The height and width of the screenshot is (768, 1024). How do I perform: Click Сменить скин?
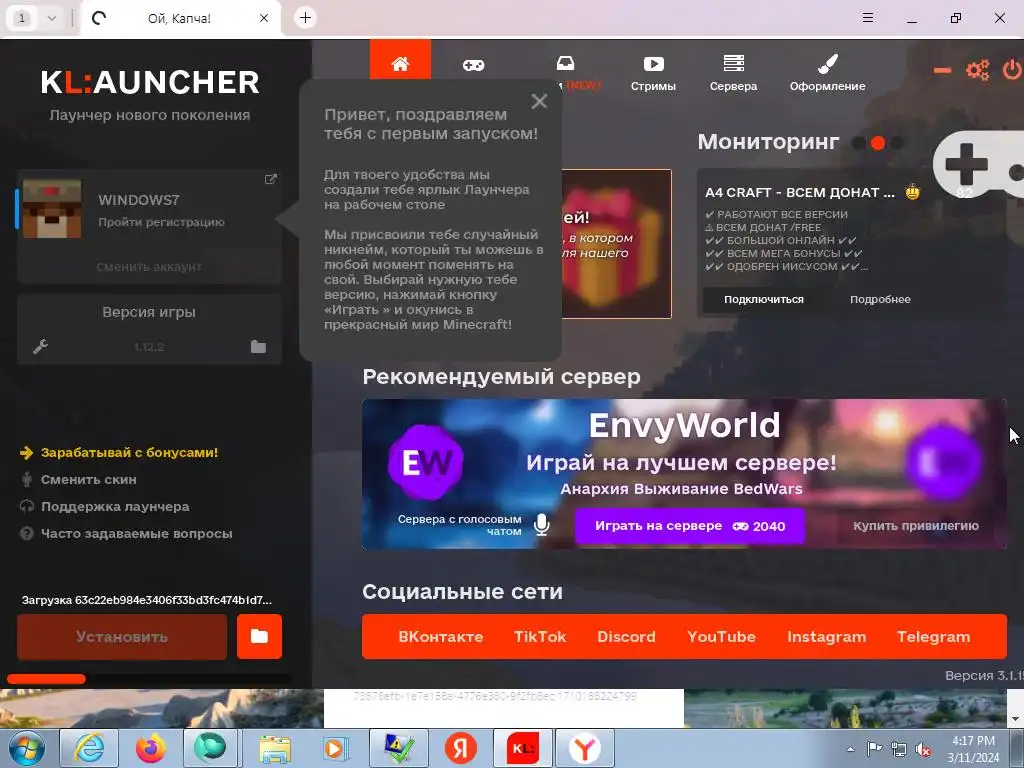coord(88,479)
